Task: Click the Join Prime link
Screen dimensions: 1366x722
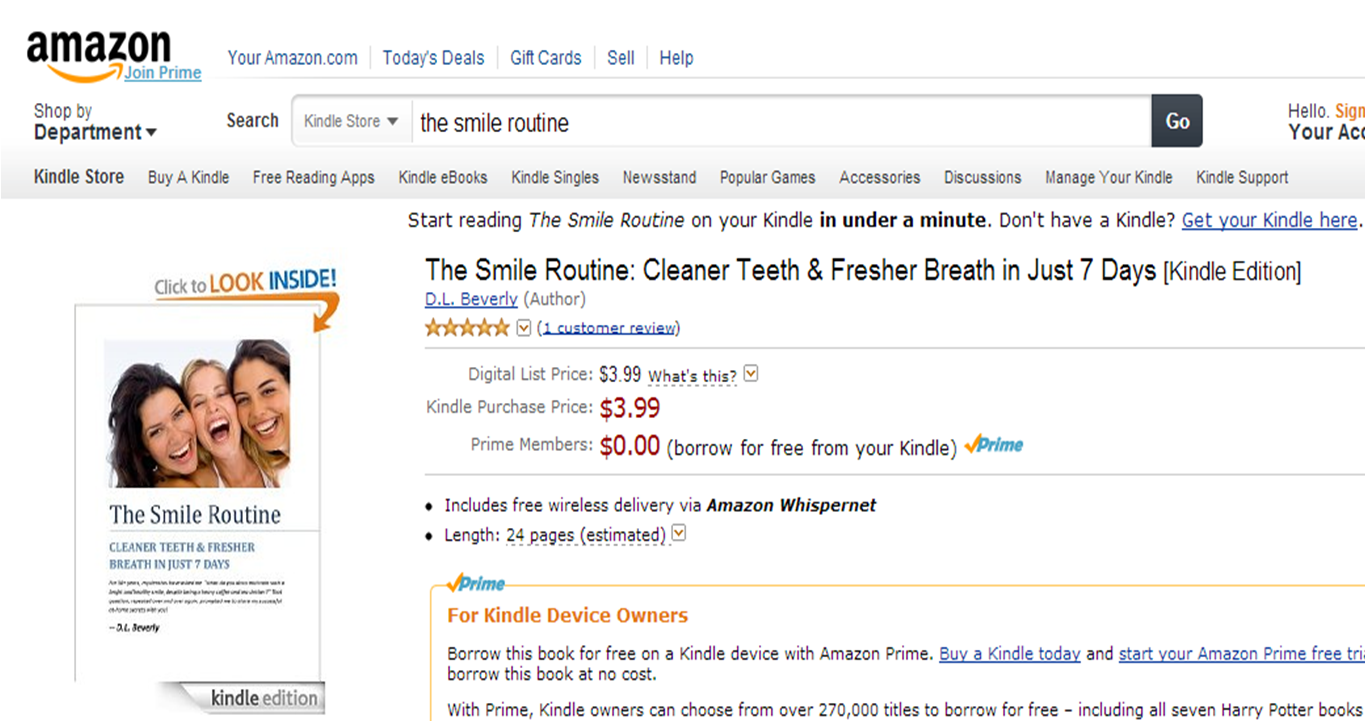Action: tap(163, 73)
